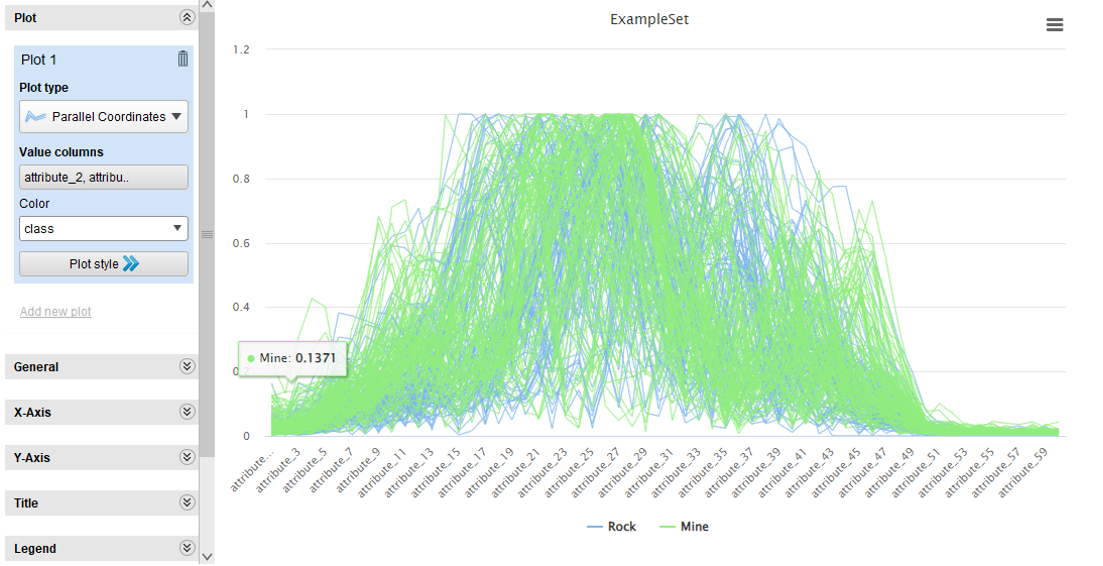Click the ExampleSet chart title

click(649, 19)
